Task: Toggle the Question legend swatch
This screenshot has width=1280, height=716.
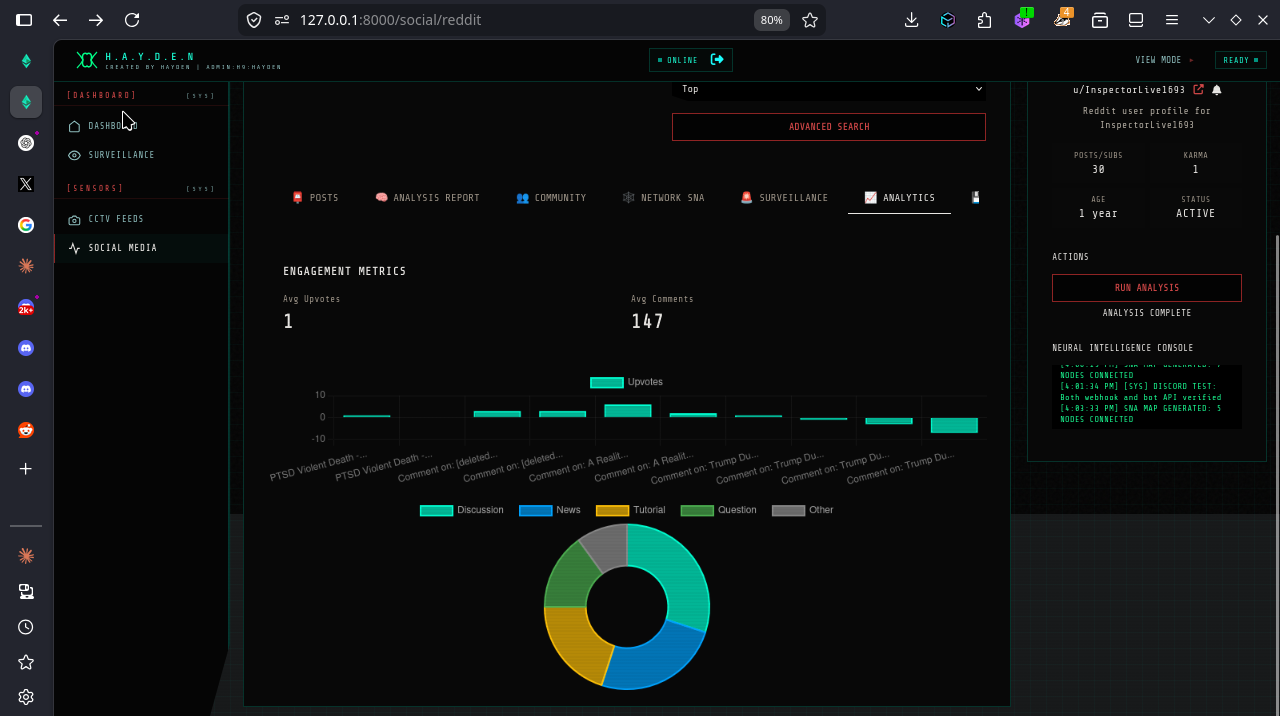Action: point(697,510)
